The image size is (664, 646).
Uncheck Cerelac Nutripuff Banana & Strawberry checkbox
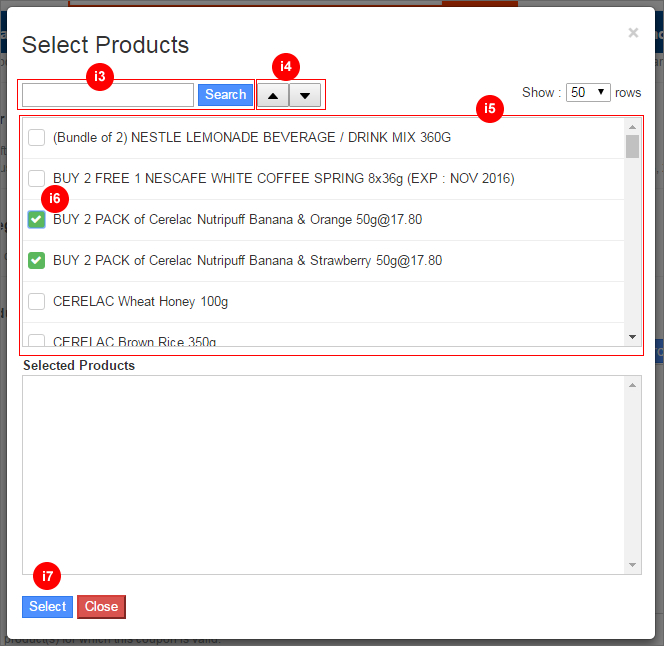36,261
